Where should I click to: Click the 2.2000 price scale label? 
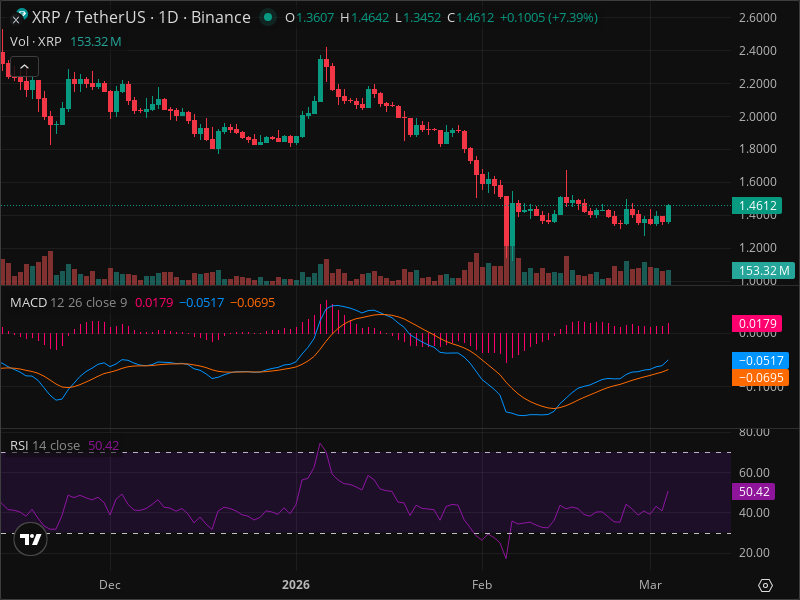758,83
